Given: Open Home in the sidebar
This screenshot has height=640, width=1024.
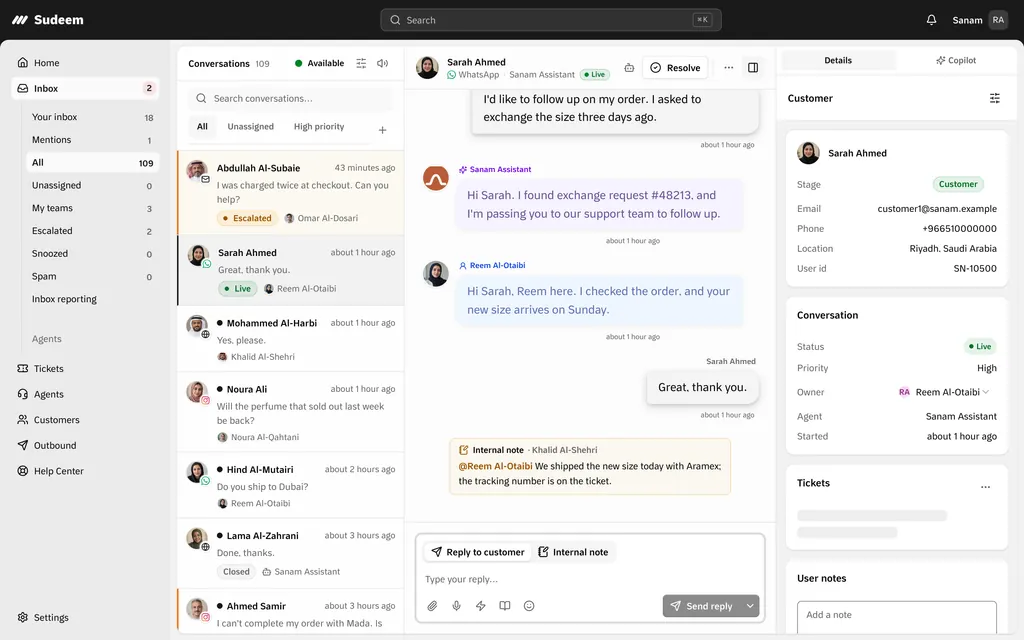Looking at the screenshot, I should tap(85, 63).
